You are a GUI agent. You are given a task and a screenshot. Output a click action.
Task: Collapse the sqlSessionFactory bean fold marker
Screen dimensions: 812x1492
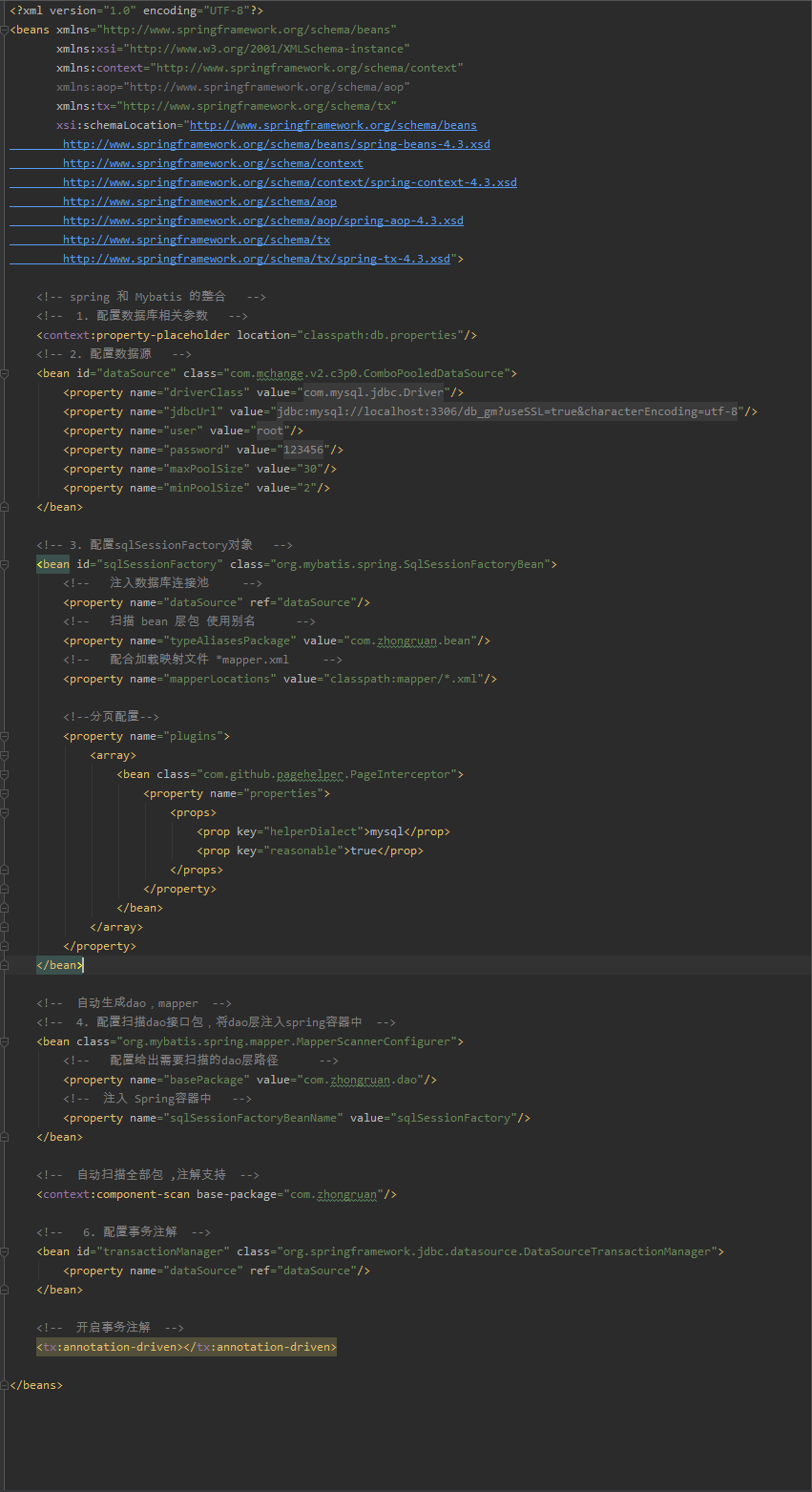4,564
